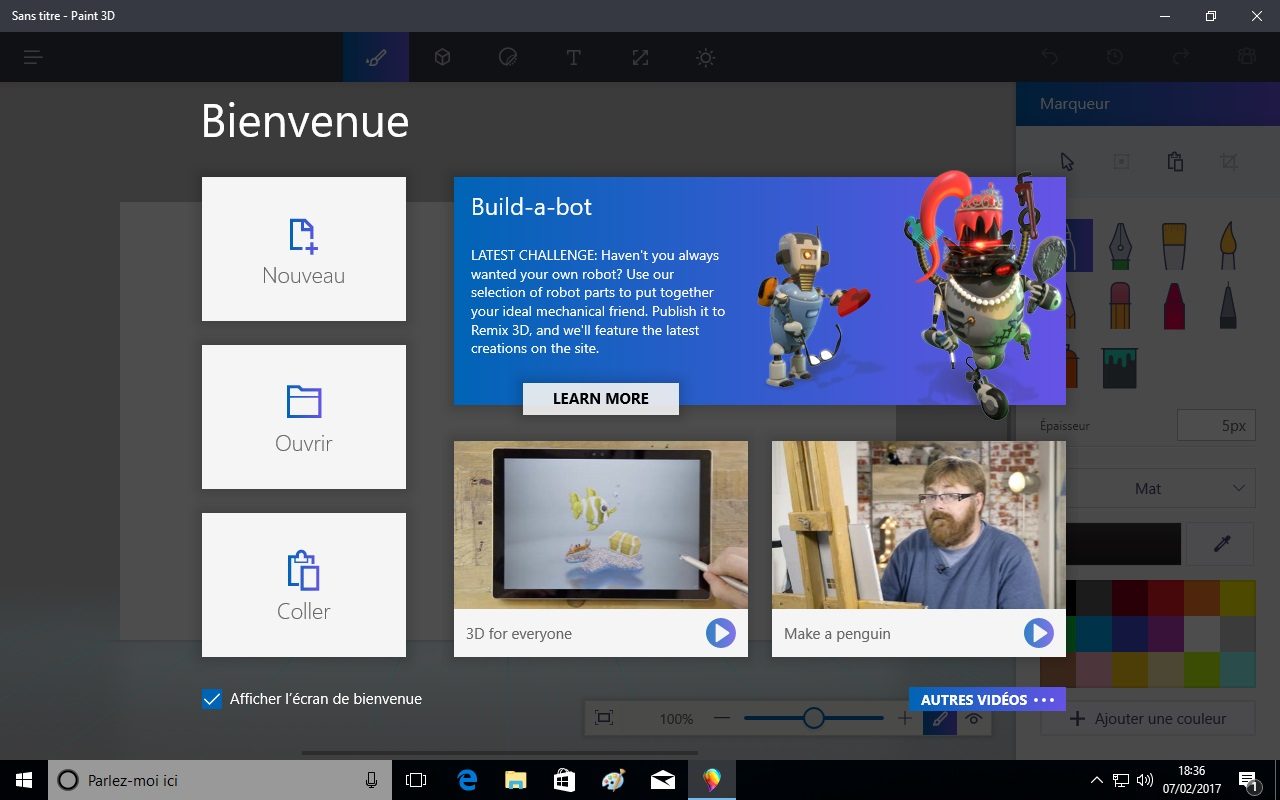Click the zoom slider handle
Image resolution: width=1280 pixels, height=800 pixels.
tap(814, 718)
